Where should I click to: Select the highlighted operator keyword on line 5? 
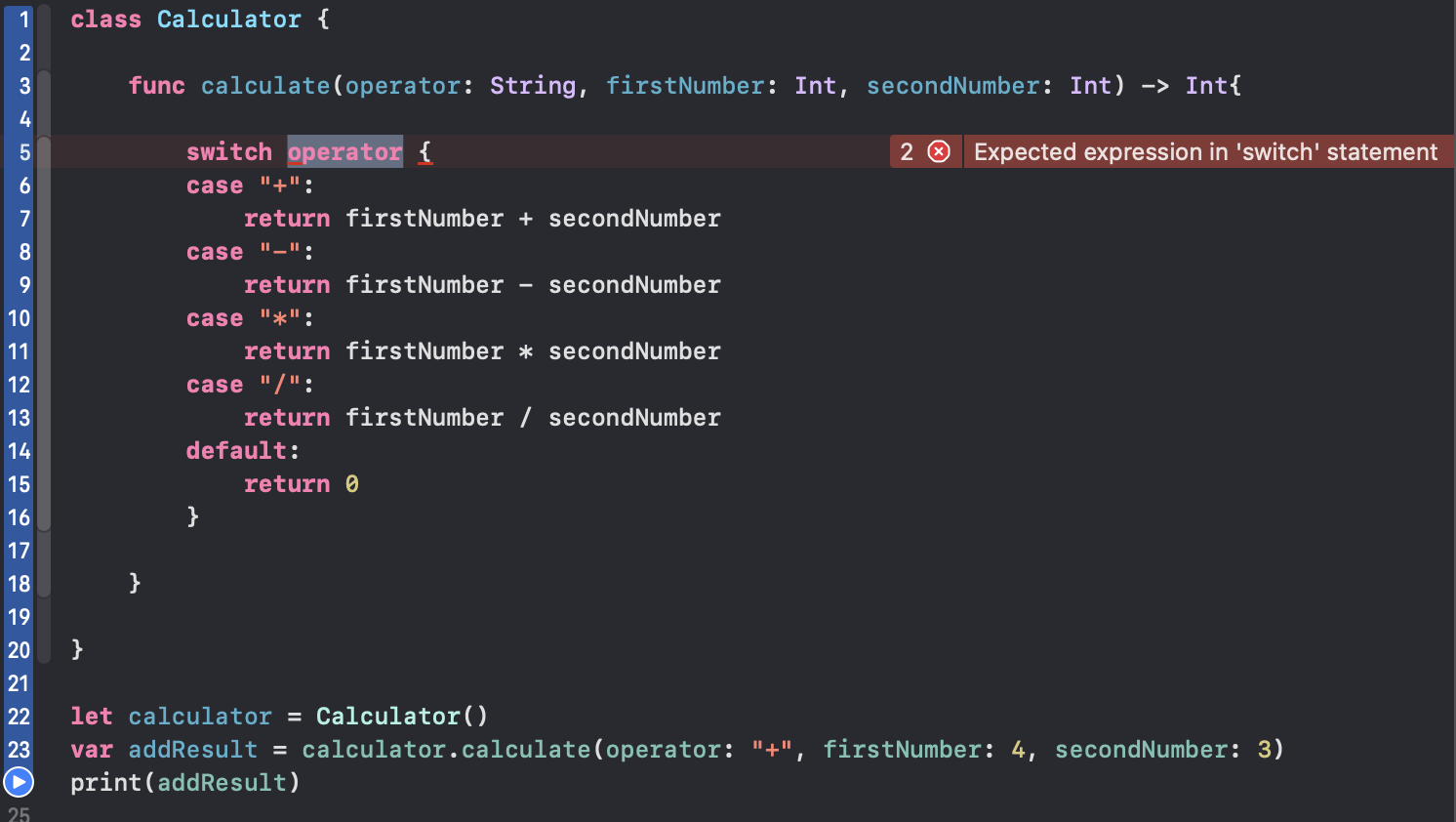(344, 151)
